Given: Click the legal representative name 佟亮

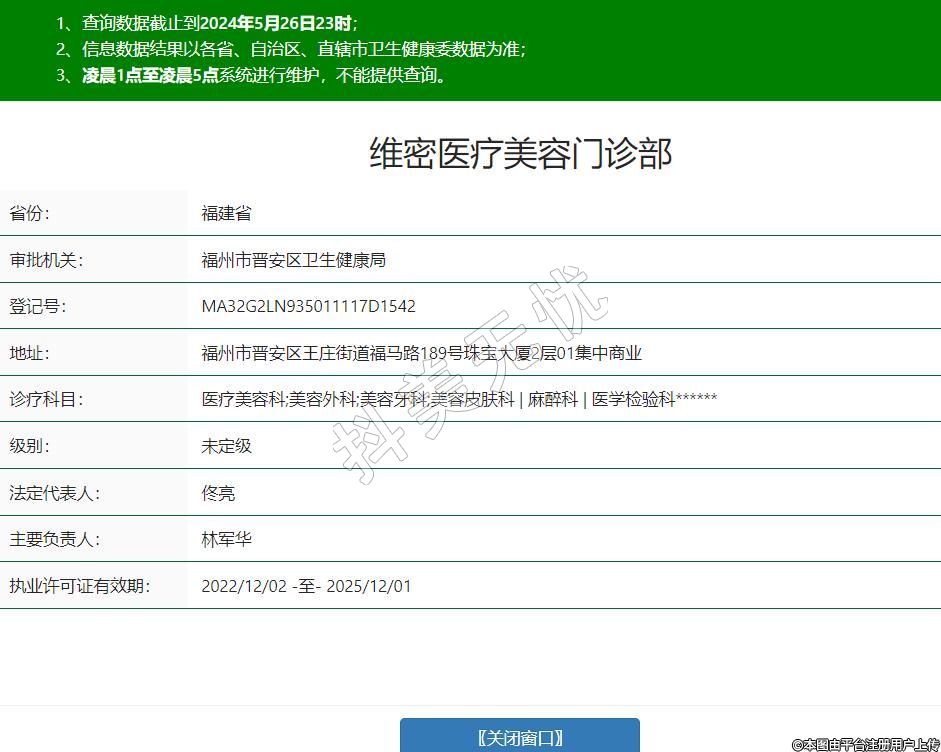Looking at the screenshot, I should 218,493.
